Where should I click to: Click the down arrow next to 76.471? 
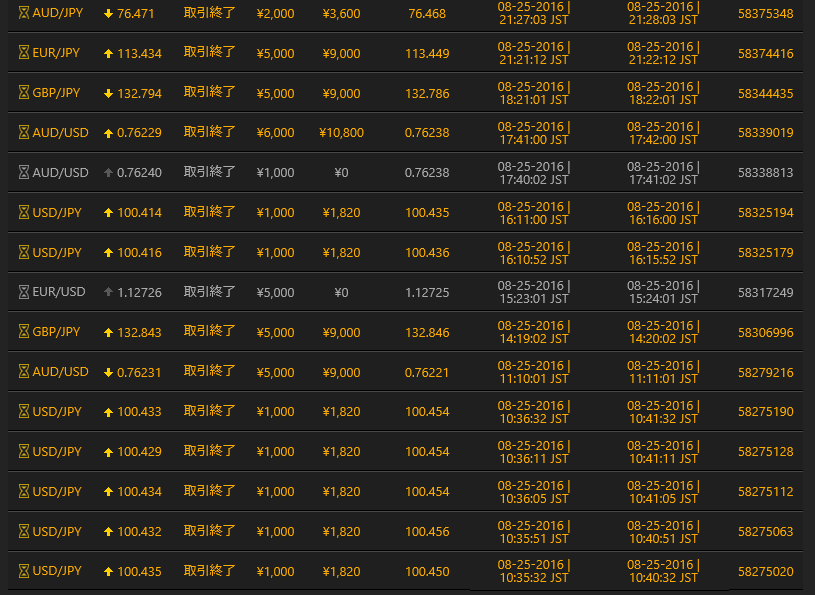coord(108,13)
